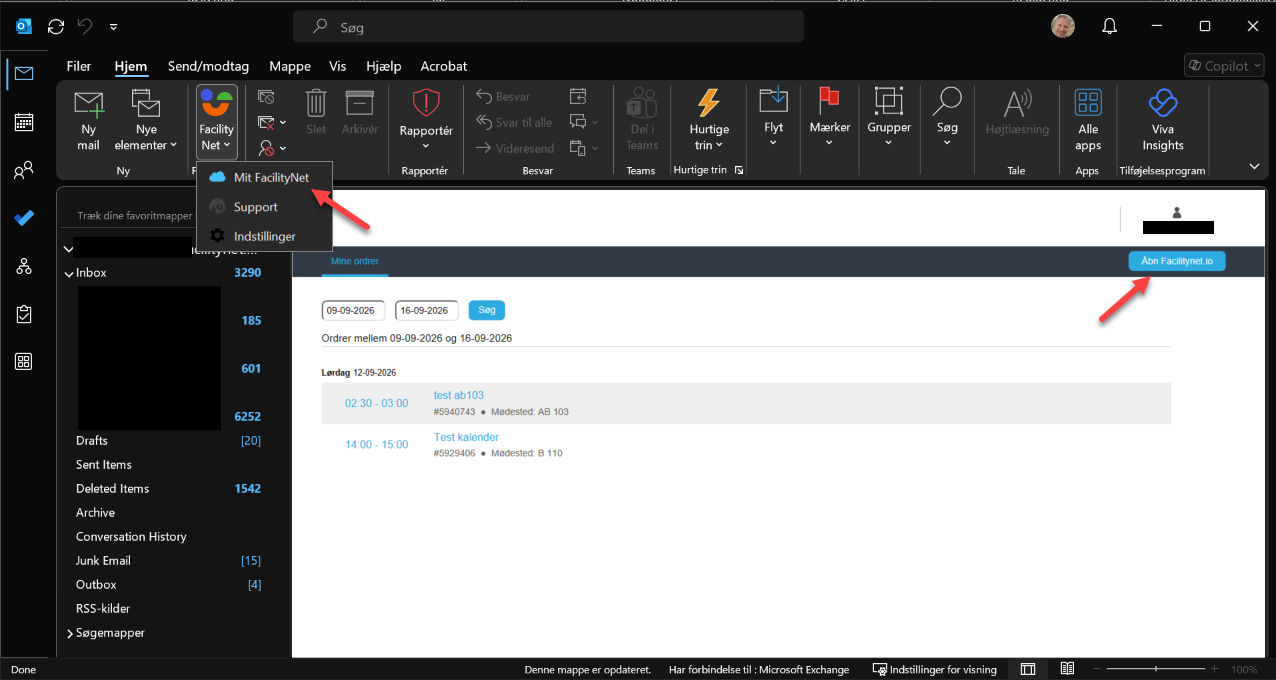Switch to the Acrobat tab
Viewport: 1276px width, 680px height.
(444, 66)
